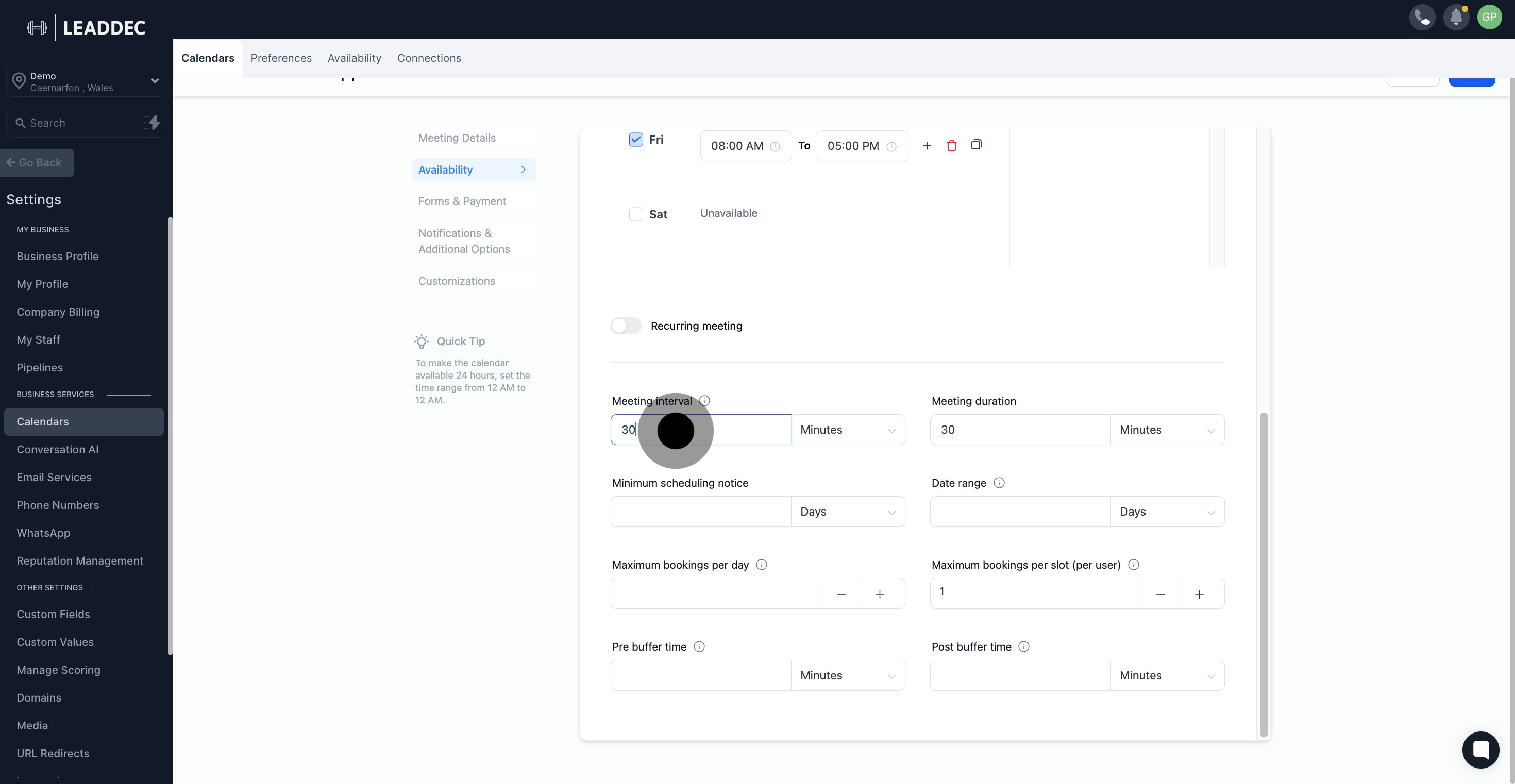
Task: Open the WhatsApp settings page
Action: pos(43,533)
